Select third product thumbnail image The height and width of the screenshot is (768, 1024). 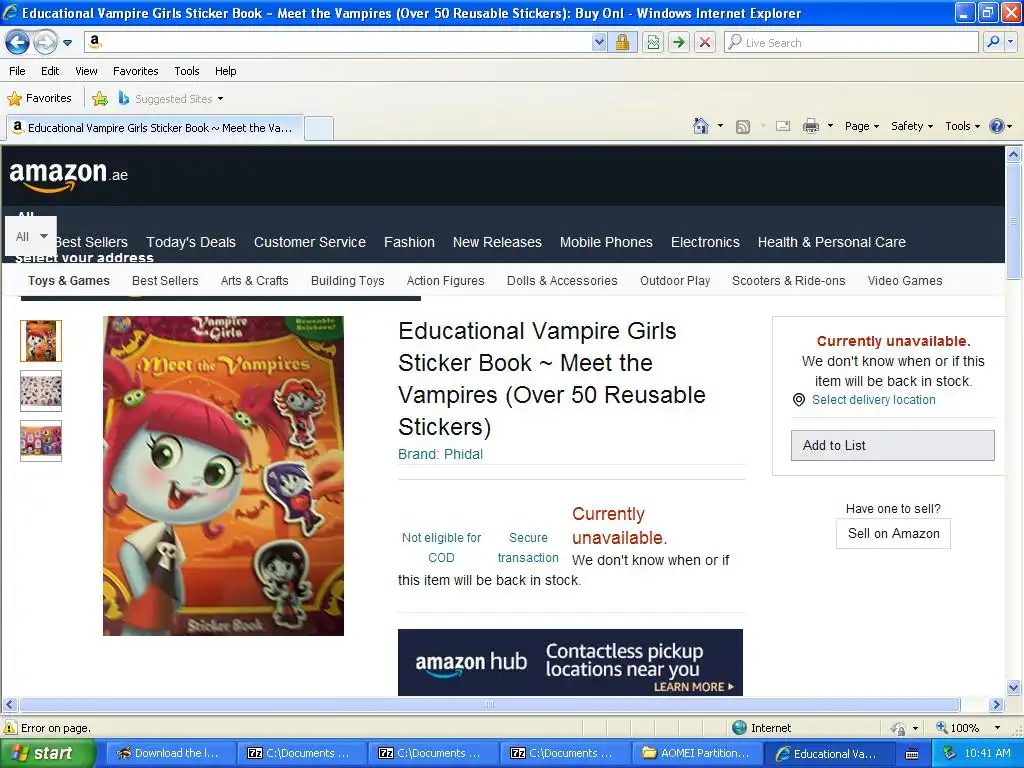coord(41,441)
